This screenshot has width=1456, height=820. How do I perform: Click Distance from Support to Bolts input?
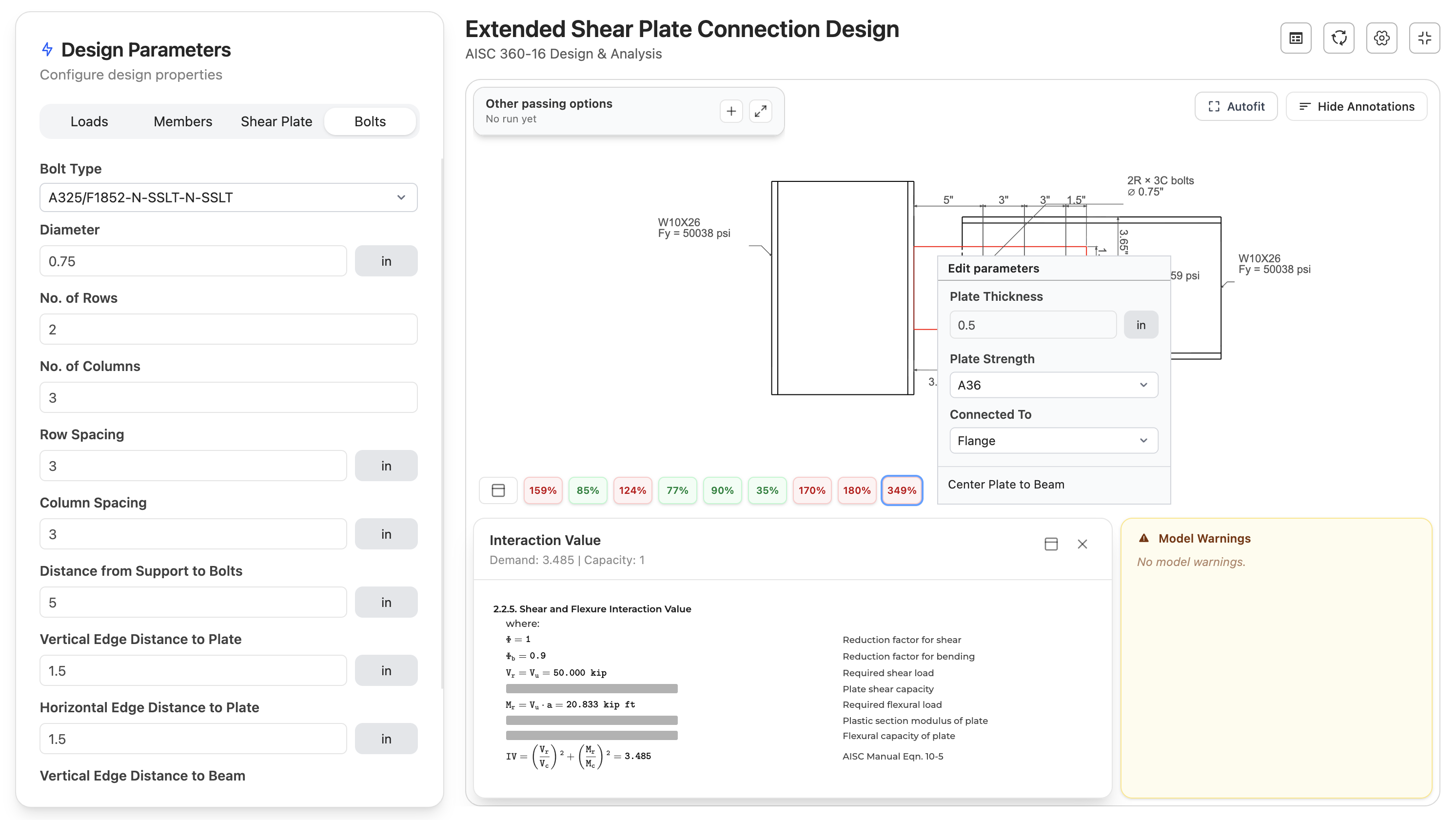pyautogui.click(x=193, y=602)
